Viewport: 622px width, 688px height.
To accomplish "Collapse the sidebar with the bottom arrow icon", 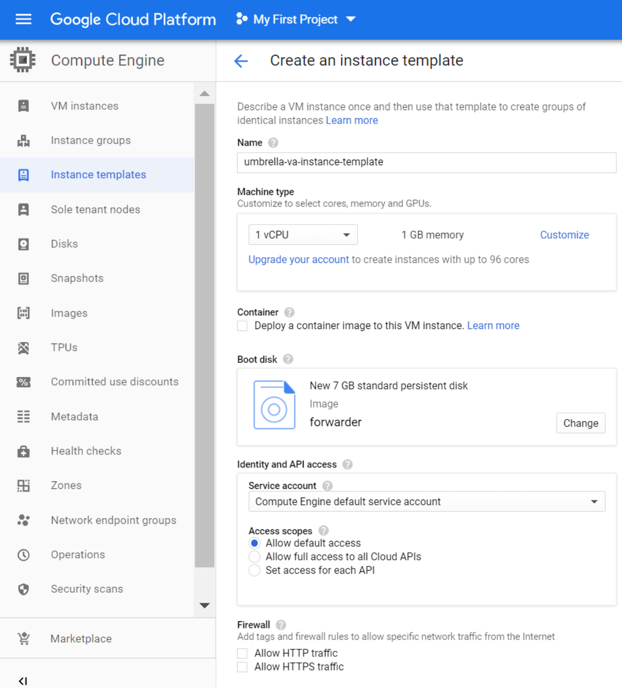I will pos(23,681).
